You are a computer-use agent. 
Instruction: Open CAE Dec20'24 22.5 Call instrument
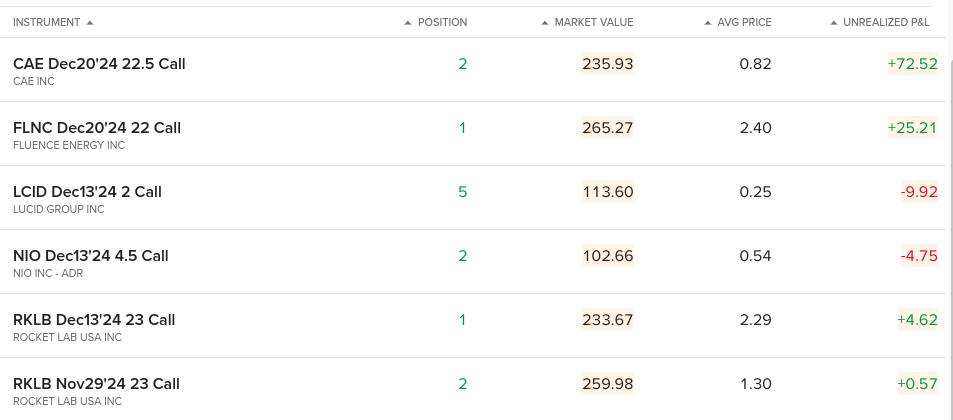[99, 64]
